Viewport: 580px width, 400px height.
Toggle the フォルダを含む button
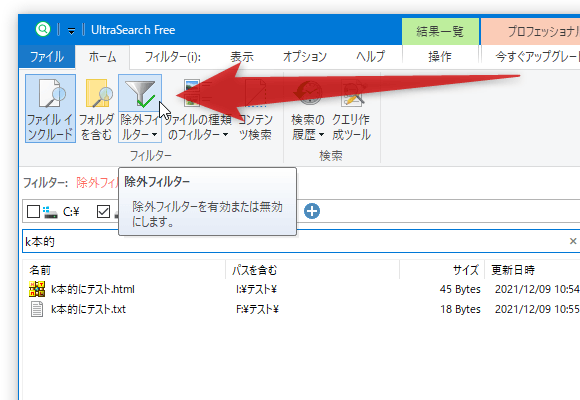97,108
